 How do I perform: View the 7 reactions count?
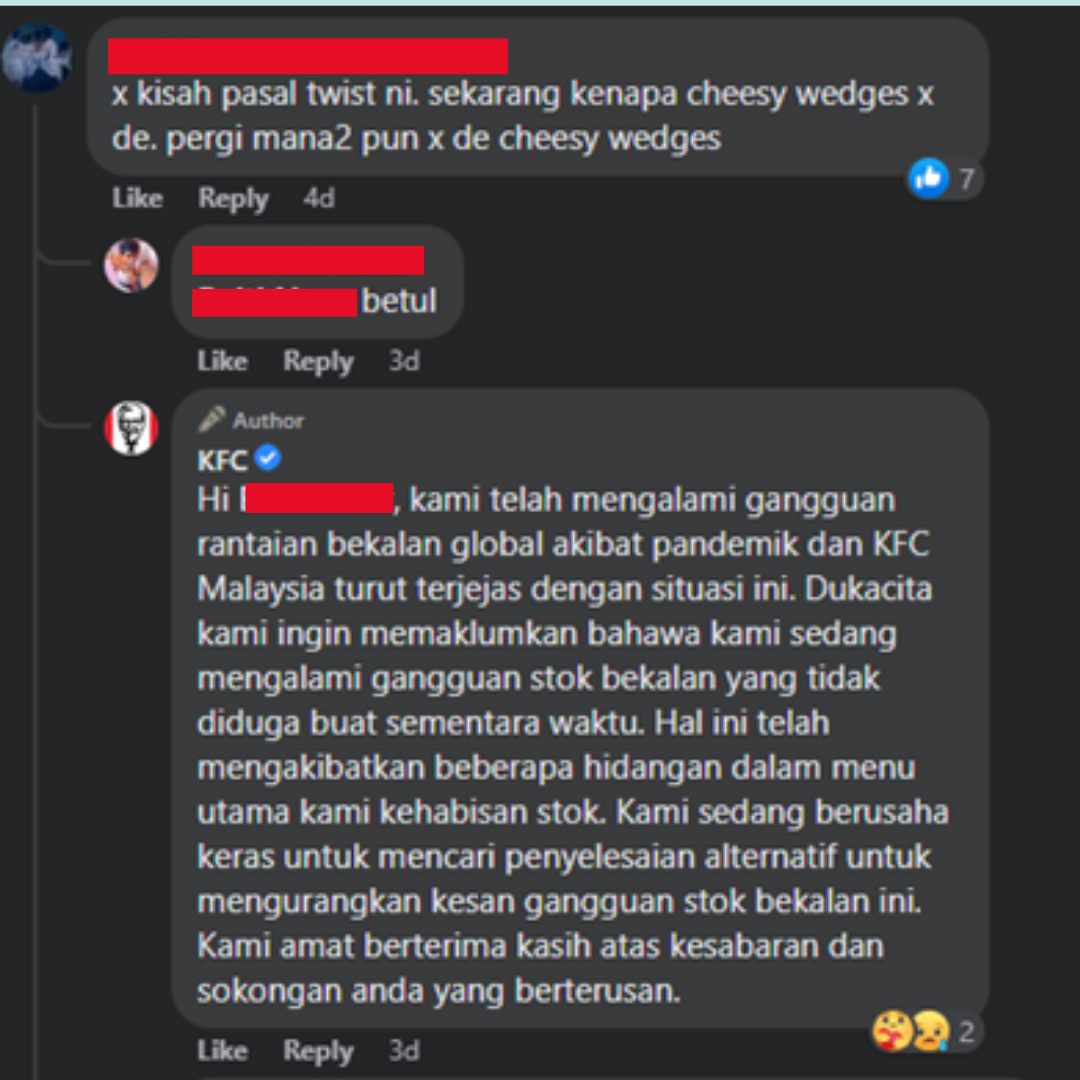click(x=966, y=179)
